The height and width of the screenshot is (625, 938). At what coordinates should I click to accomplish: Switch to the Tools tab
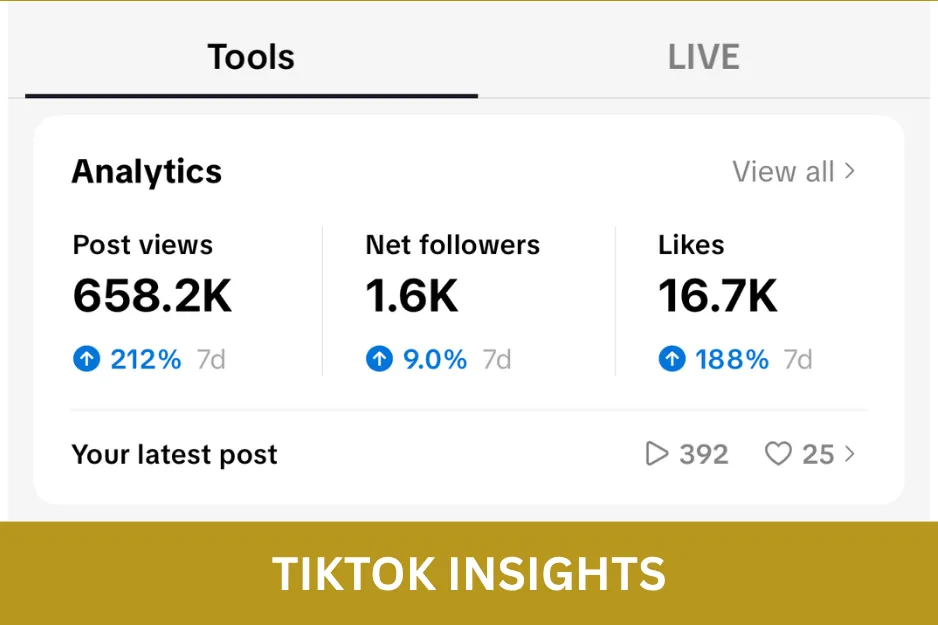tap(251, 58)
